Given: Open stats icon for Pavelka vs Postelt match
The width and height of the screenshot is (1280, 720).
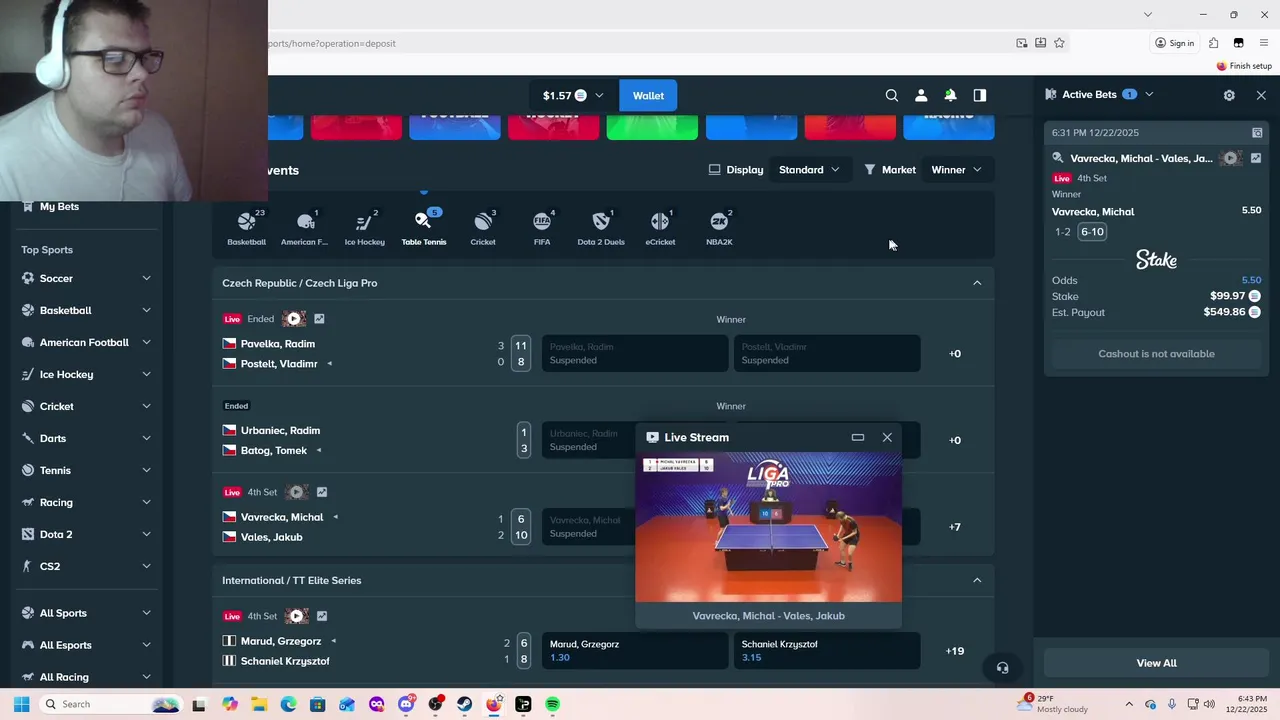Looking at the screenshot, I should 319,319.
